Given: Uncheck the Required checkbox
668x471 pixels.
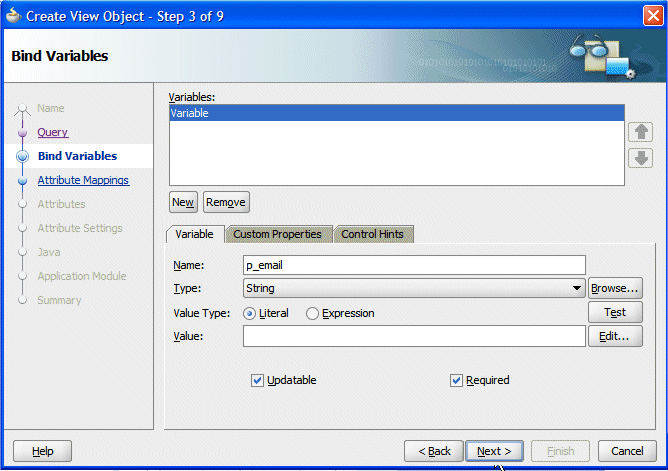Looking at the screenshot, I should click(x=456, y=380).
